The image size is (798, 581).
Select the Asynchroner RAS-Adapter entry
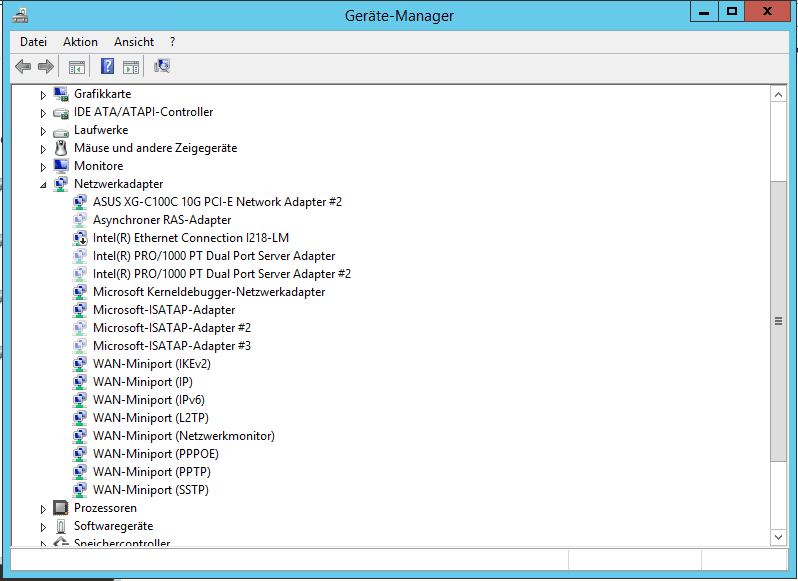(x=162, y=220)
